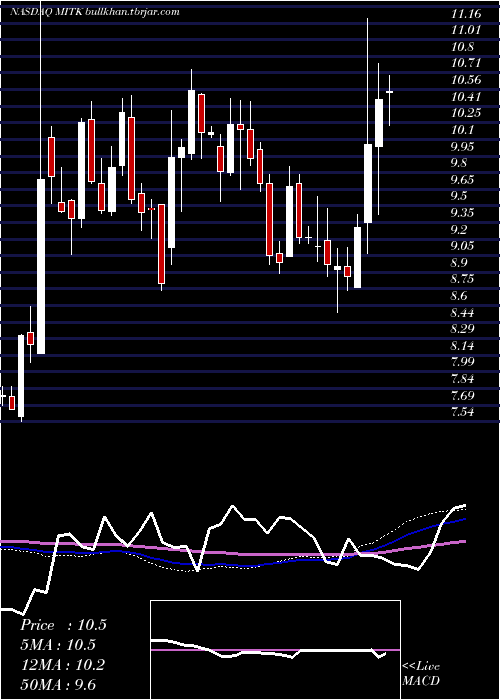Image resolution: width=500 pixels, height=700 pixels.
Task: Click the tall white candle spanning 8.1 to 9.65
Action: pyautogui.click(x=41, y=267)
